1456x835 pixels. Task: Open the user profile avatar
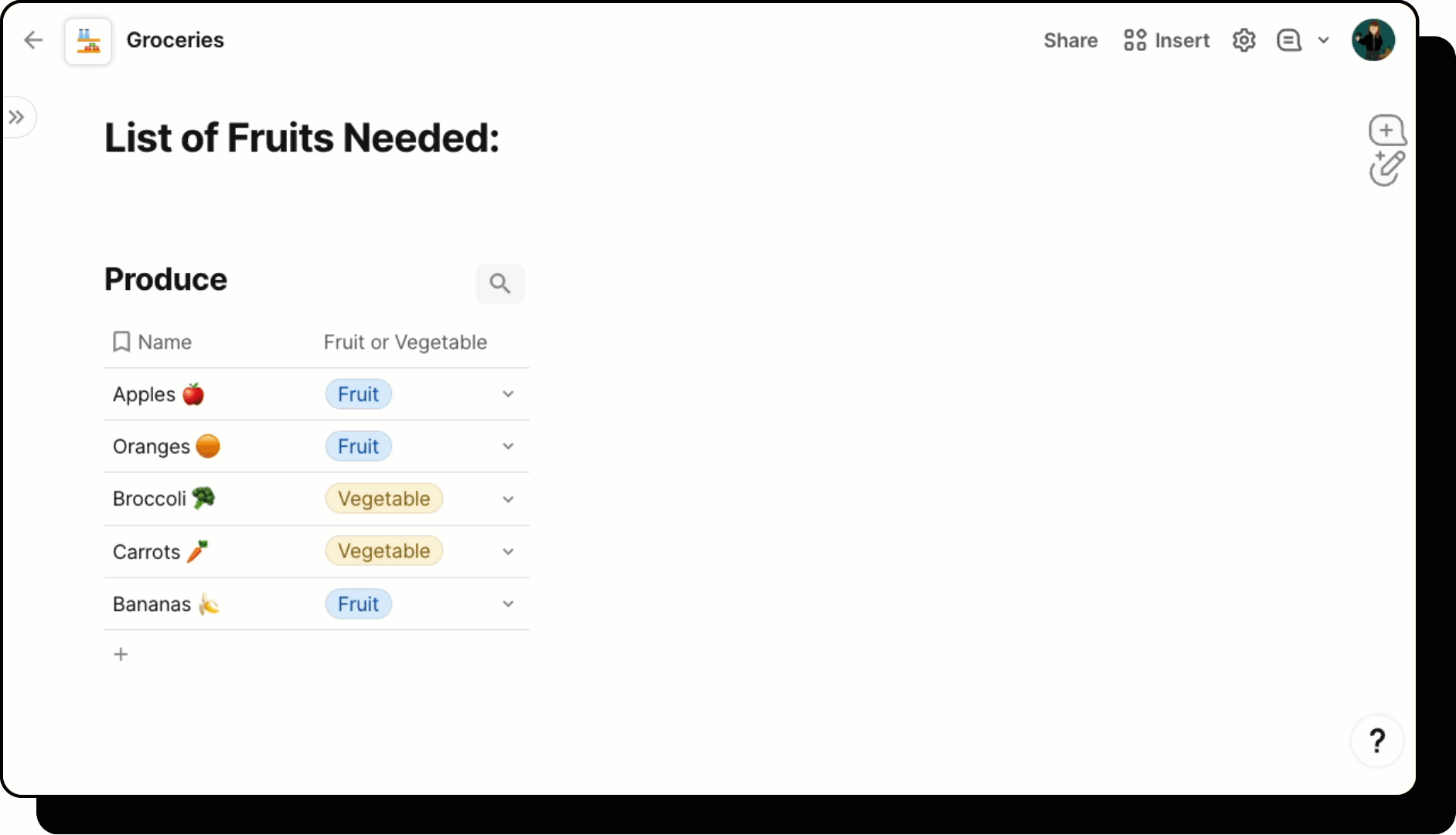1372,40
